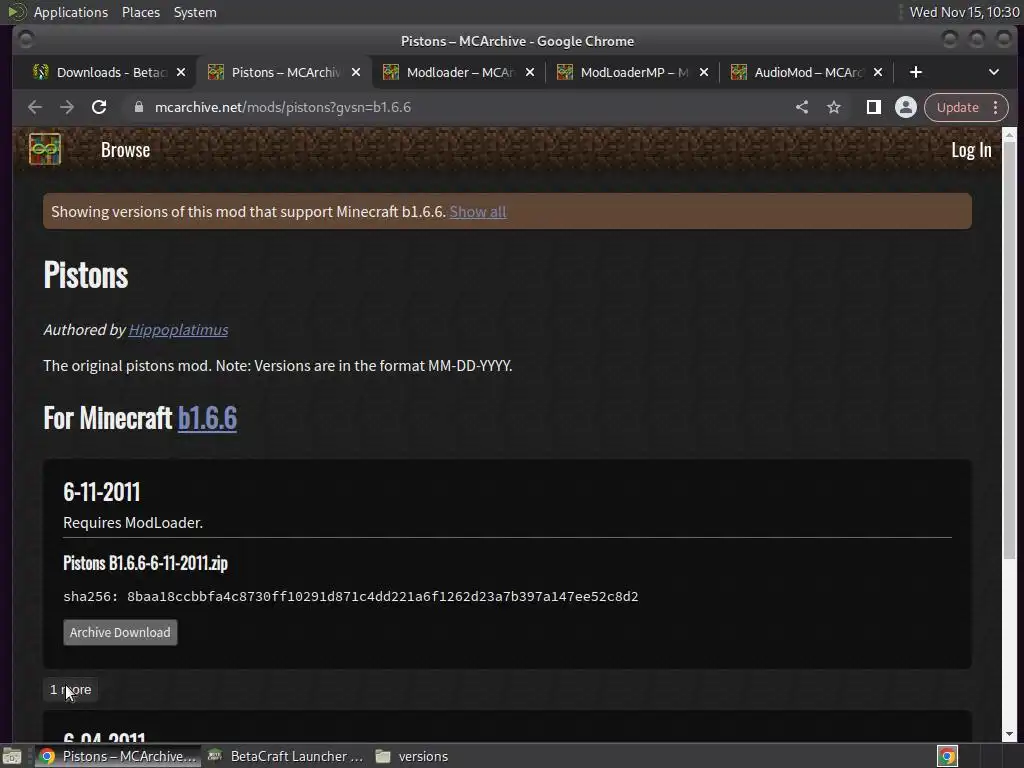Click the MCArchive site logo
1024x768 pixels.
[44, 150]
